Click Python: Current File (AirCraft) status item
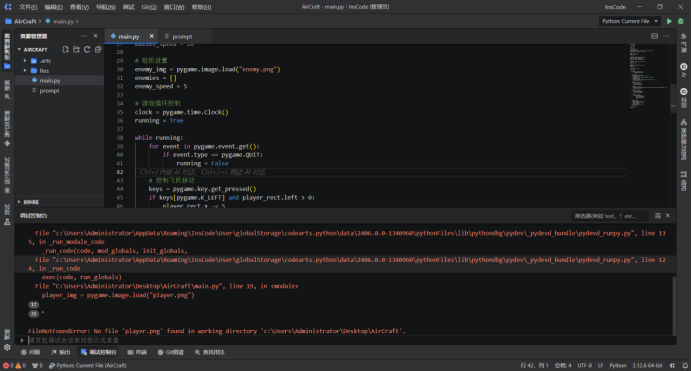This screenshot has width=692, height=371. [x=87, y=365]
